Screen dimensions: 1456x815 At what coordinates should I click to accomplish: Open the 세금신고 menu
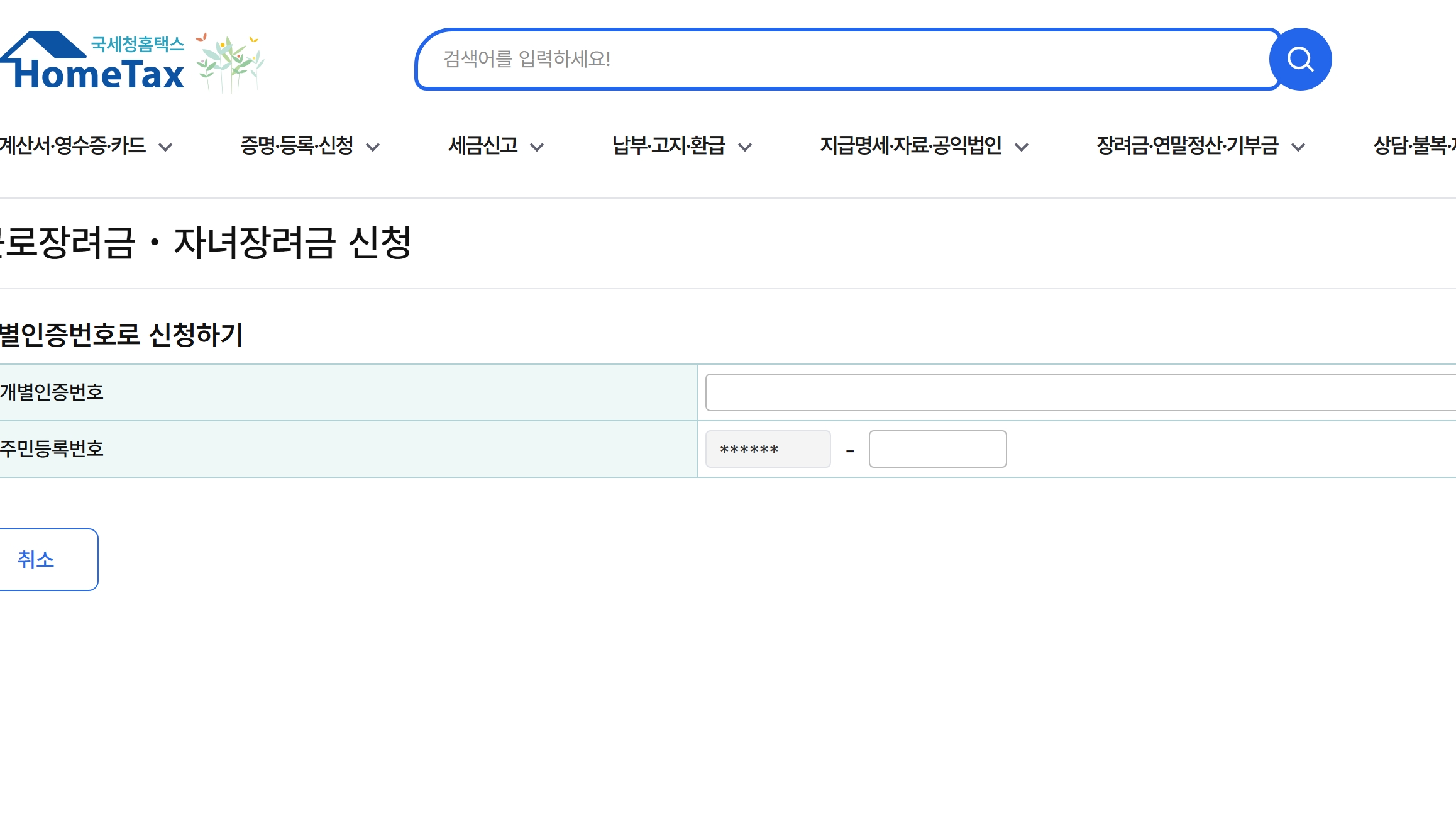coord(483,146)
